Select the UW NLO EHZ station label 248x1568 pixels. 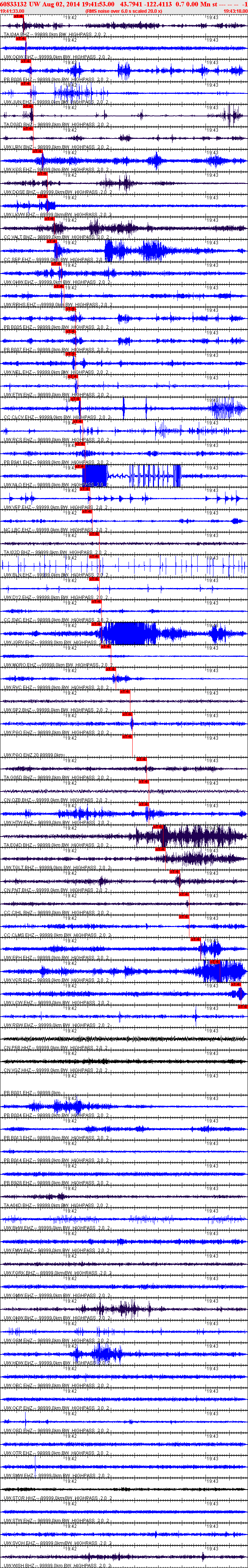coord(57,485)
